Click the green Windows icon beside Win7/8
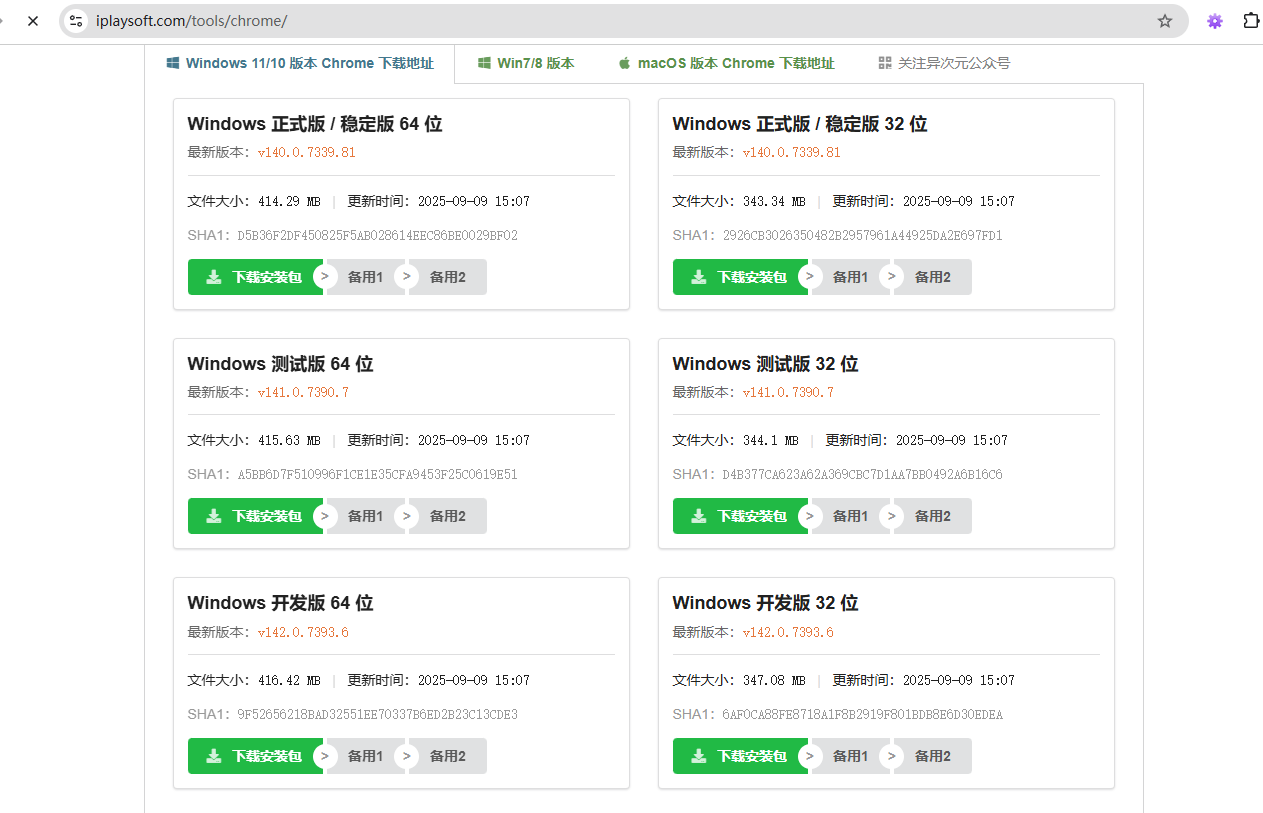The image size is (1263, 813). pyautogui.click(x=484, y=63)
